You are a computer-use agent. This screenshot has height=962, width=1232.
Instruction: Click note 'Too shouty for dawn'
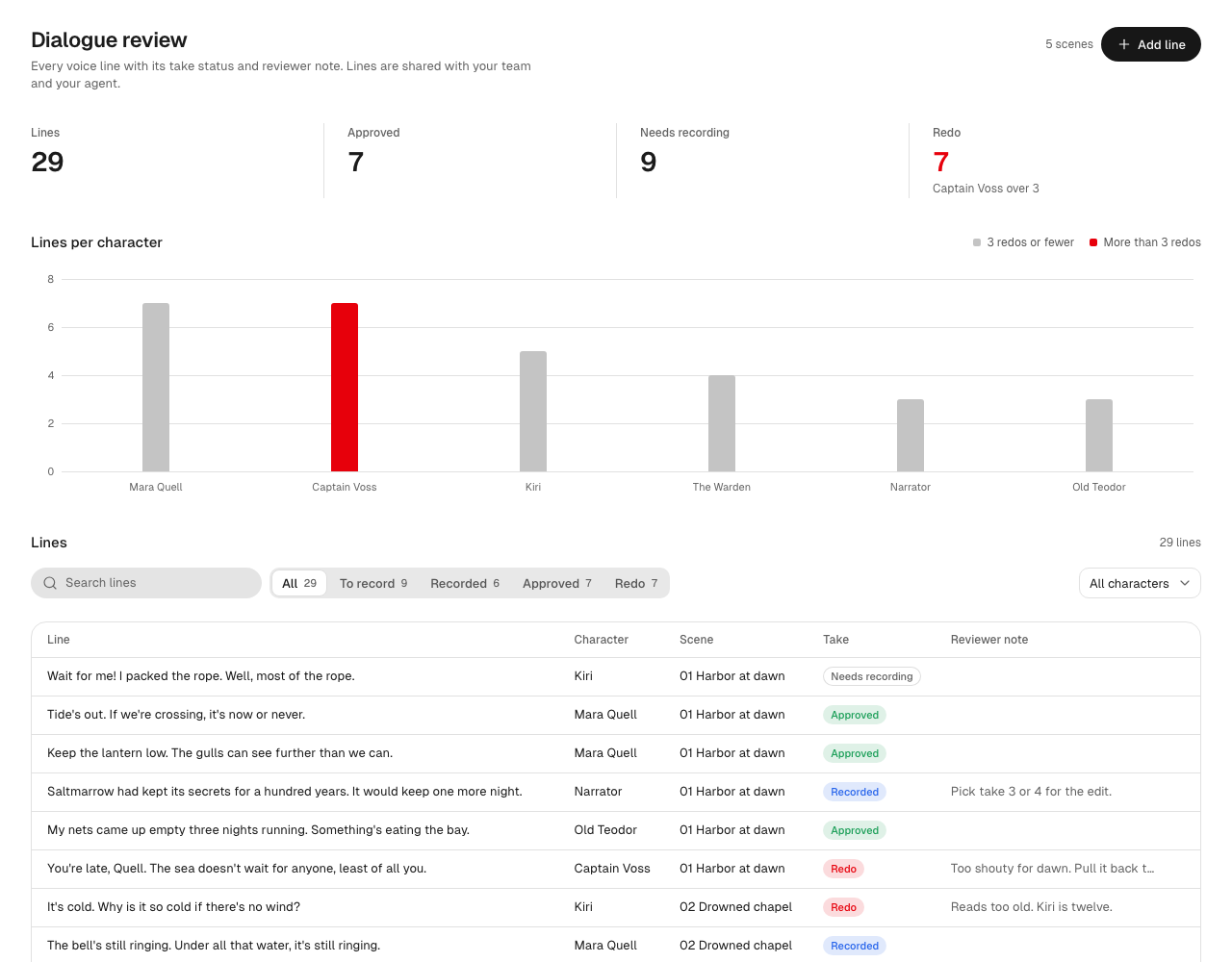coord(1053,869)
